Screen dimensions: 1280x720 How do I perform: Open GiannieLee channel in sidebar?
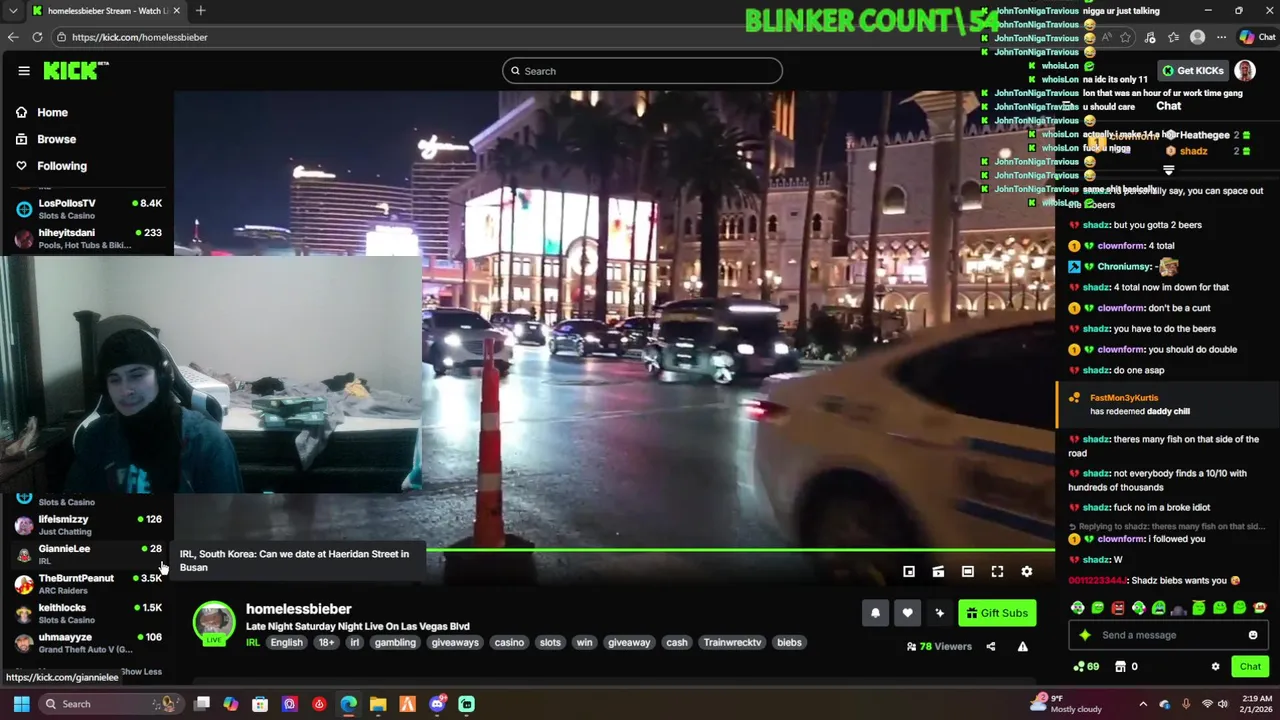88,554
